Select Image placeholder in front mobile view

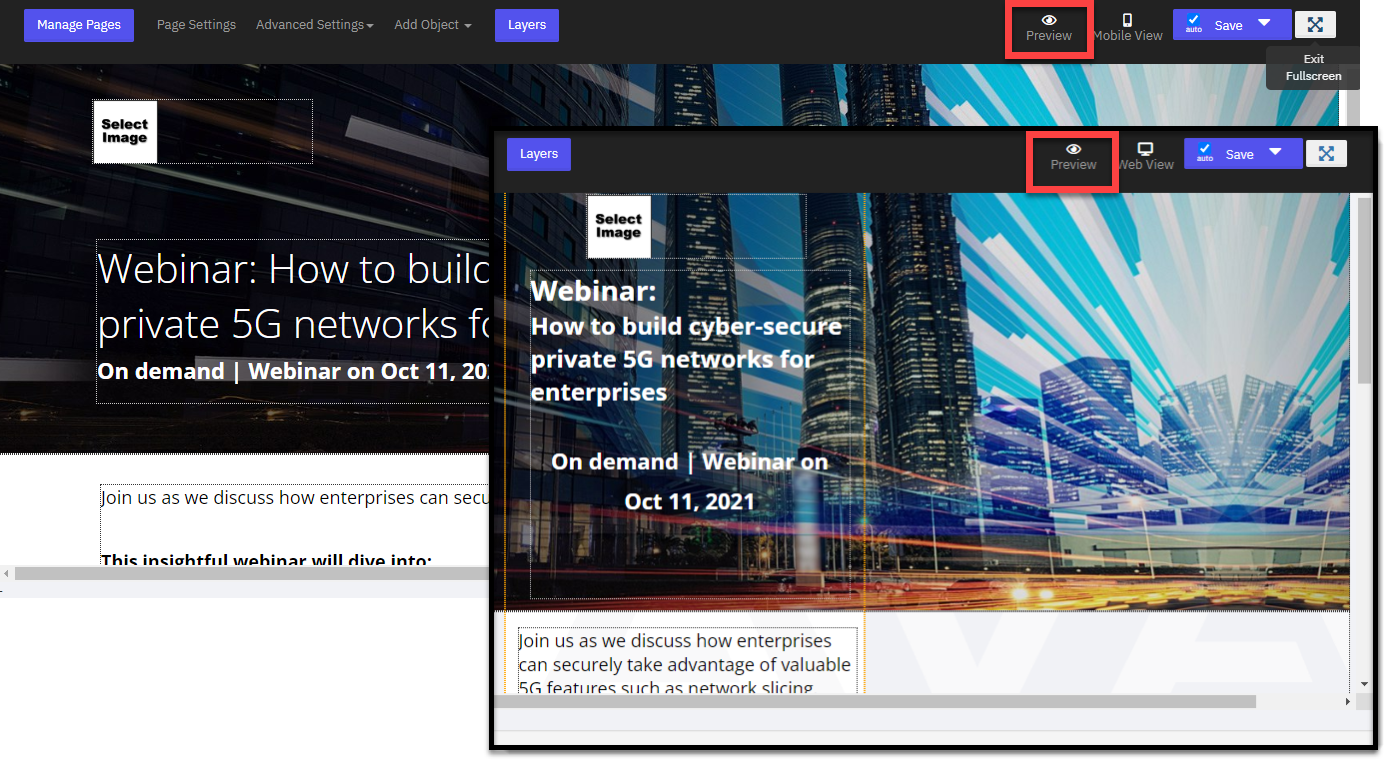pos(619,226)
